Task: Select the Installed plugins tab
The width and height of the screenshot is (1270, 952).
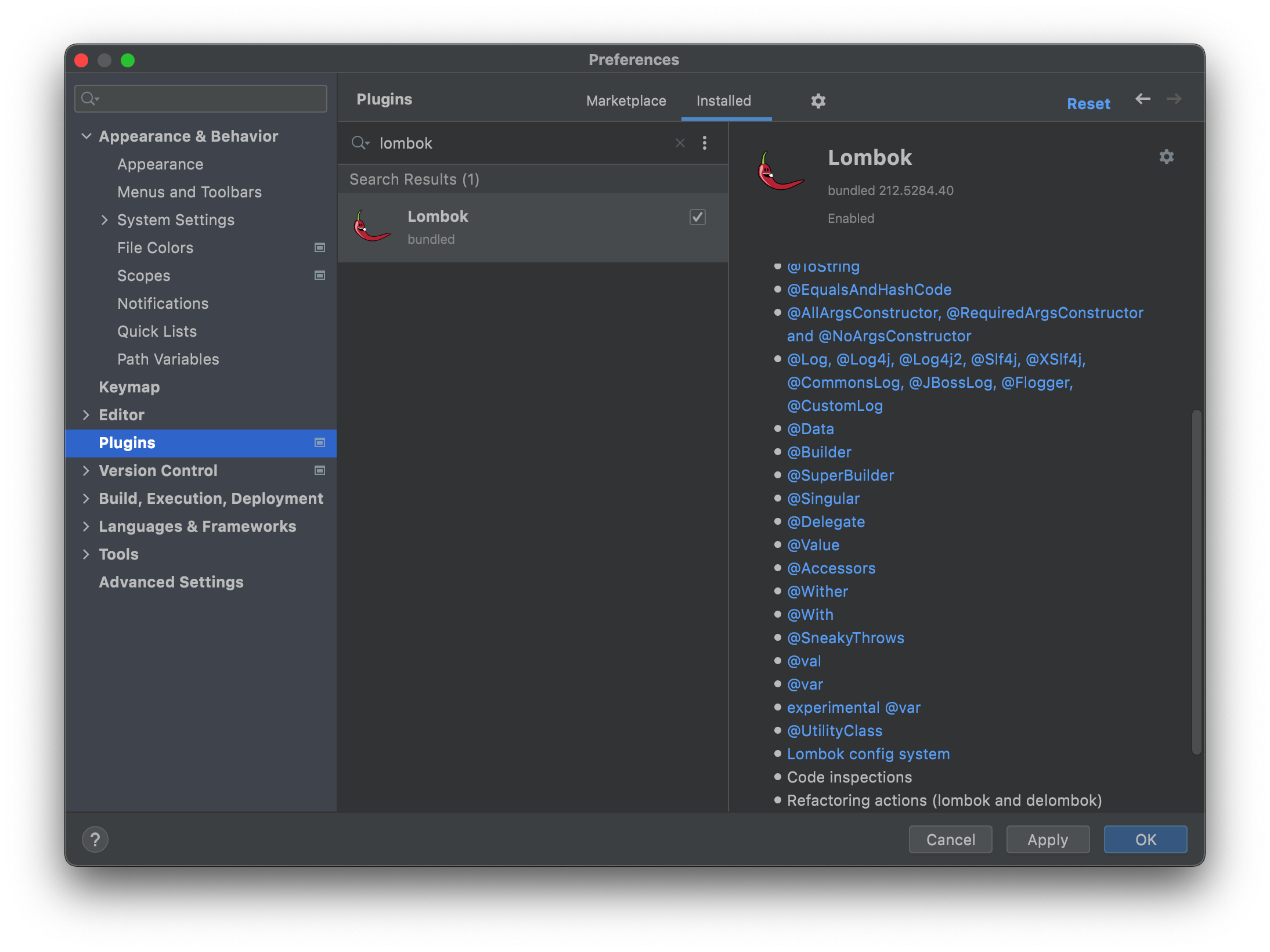Action: (723, 101)
